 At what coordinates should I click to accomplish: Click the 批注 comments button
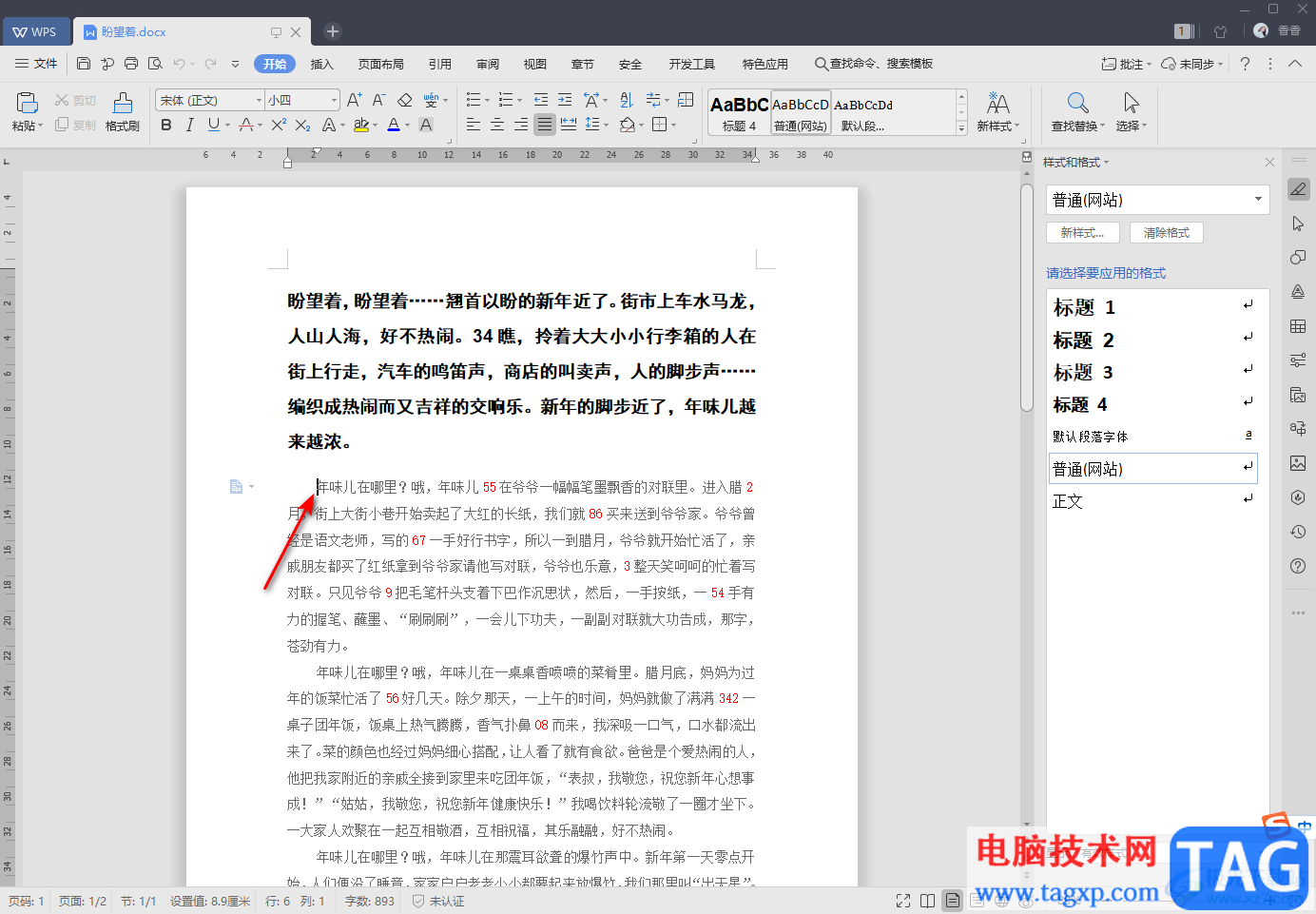click(1127, 64)
